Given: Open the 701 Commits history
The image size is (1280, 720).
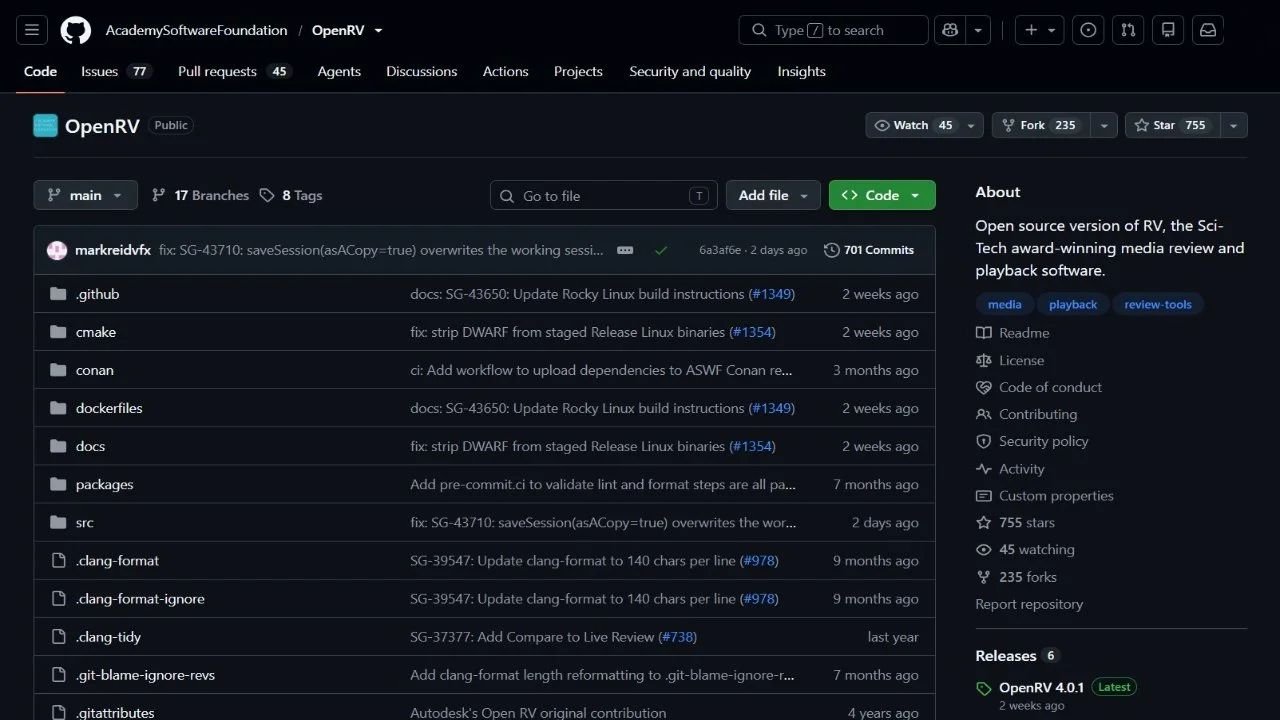Looking at the screenshot, I should 869,250.
